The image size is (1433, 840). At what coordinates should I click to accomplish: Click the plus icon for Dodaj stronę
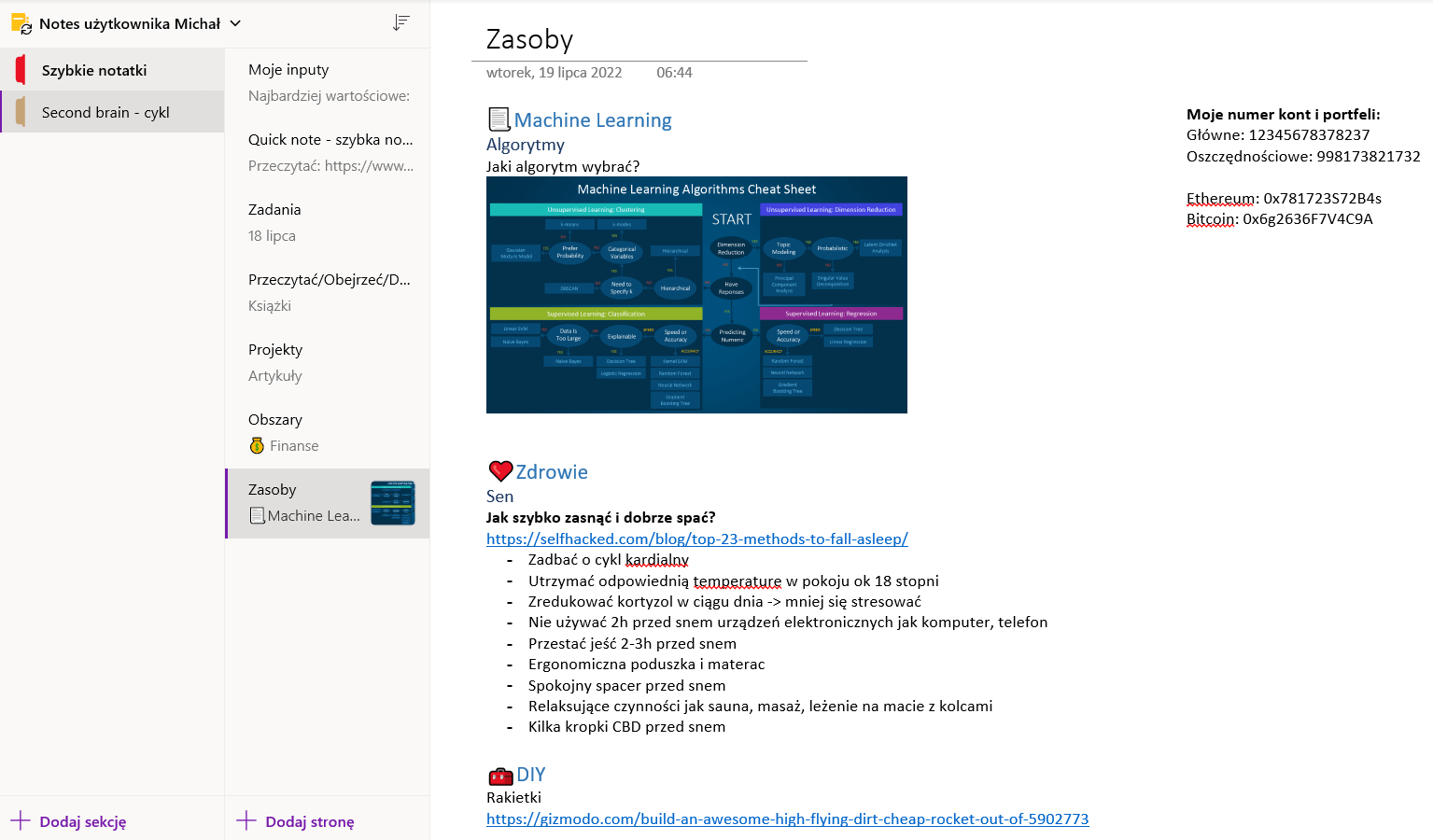pos(246,821)
